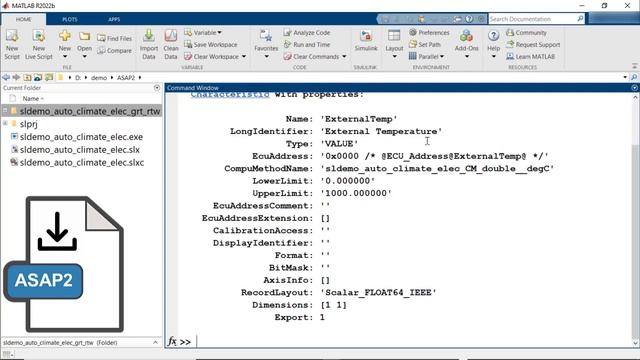This screenshot has height=360, width=640.
Task: Click Command Window scrollbar up arrow
Action: (635, 97)
